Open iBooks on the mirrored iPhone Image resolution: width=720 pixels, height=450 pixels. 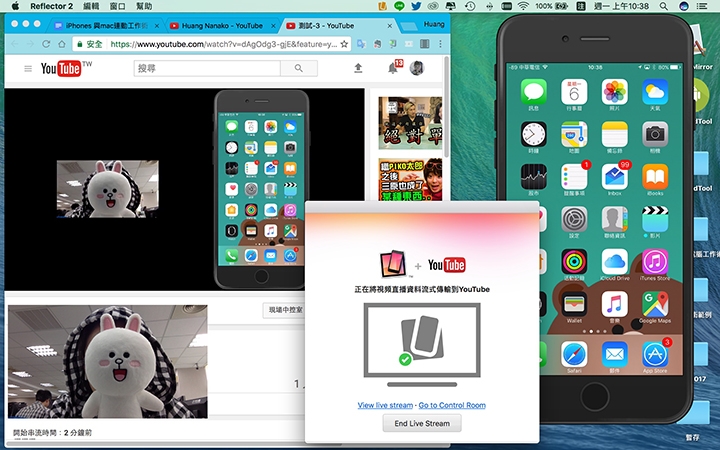coord(655,177)
